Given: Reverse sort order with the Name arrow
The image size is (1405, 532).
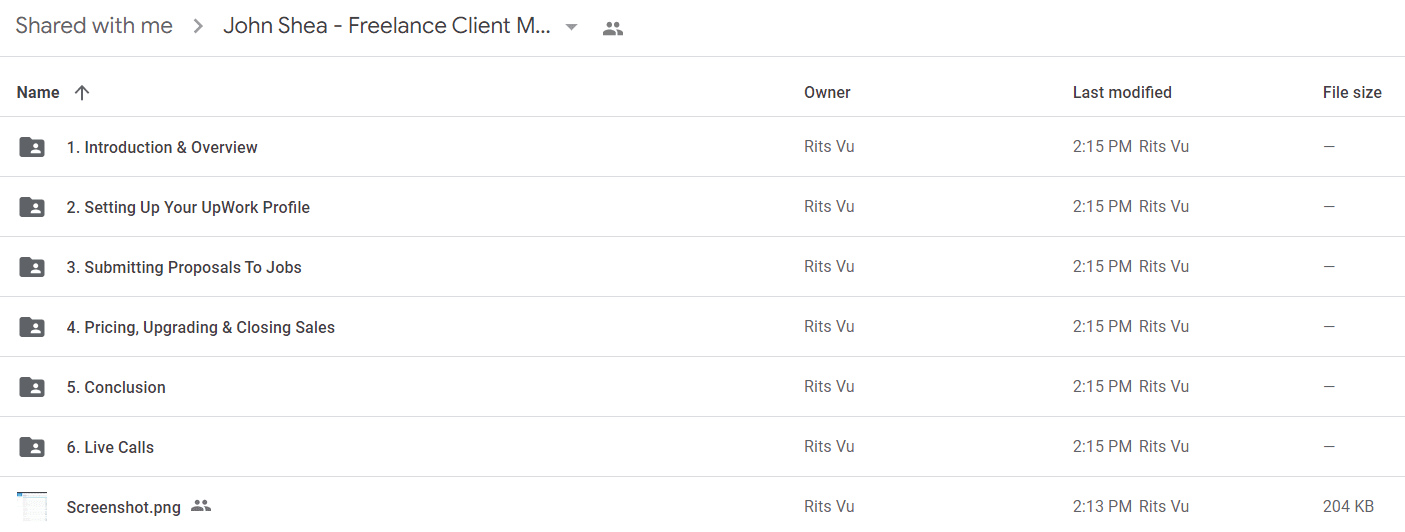Looking at the screenshot, I should coord(82,92).
